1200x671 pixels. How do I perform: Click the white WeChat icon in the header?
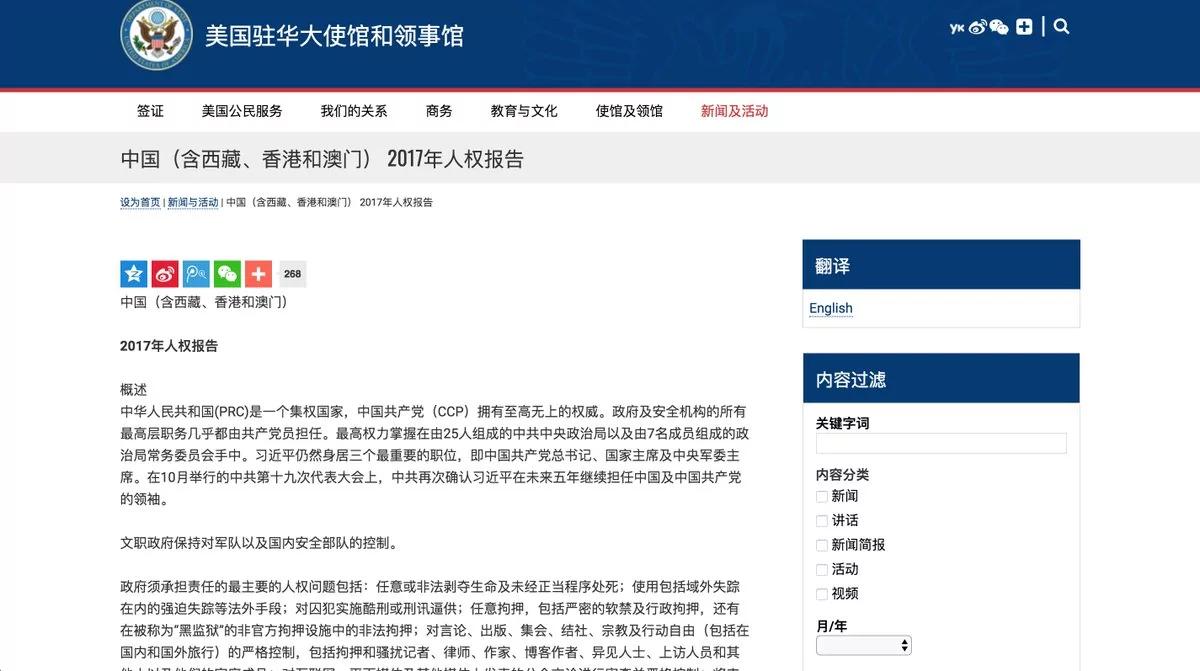click(999, 27)
